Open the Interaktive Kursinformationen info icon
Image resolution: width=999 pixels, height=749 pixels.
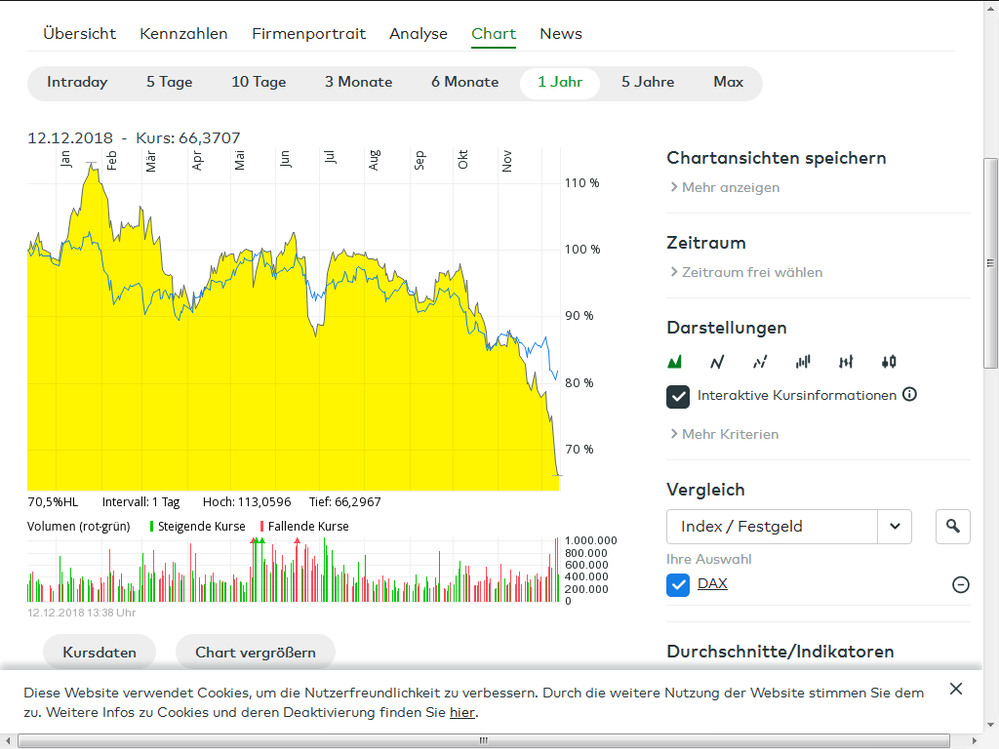pyautogui.click(x=909, y=394)
